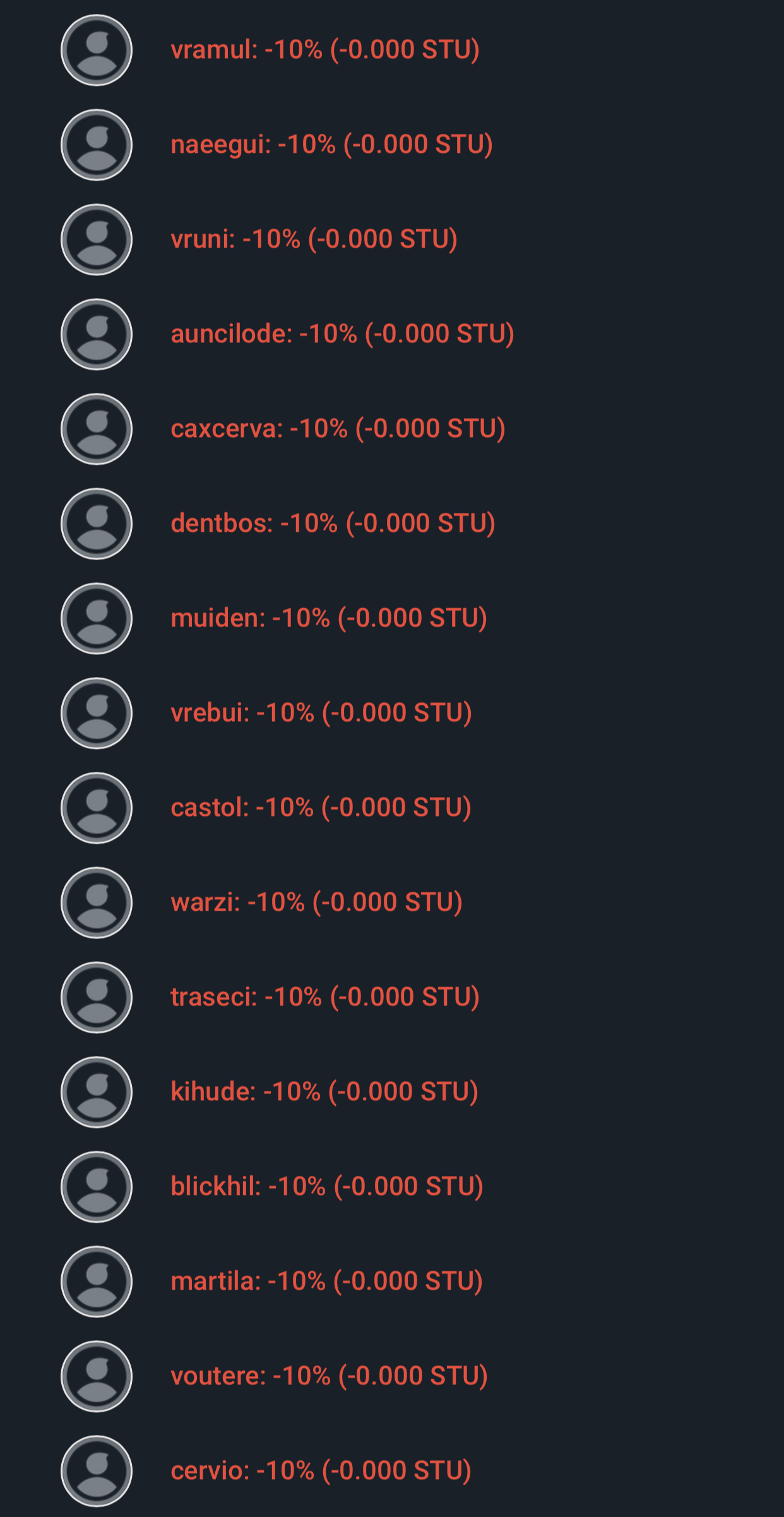Open vramul's profile avatar icon
This screenshot has width=784, height=1517.
pos(97,50)
